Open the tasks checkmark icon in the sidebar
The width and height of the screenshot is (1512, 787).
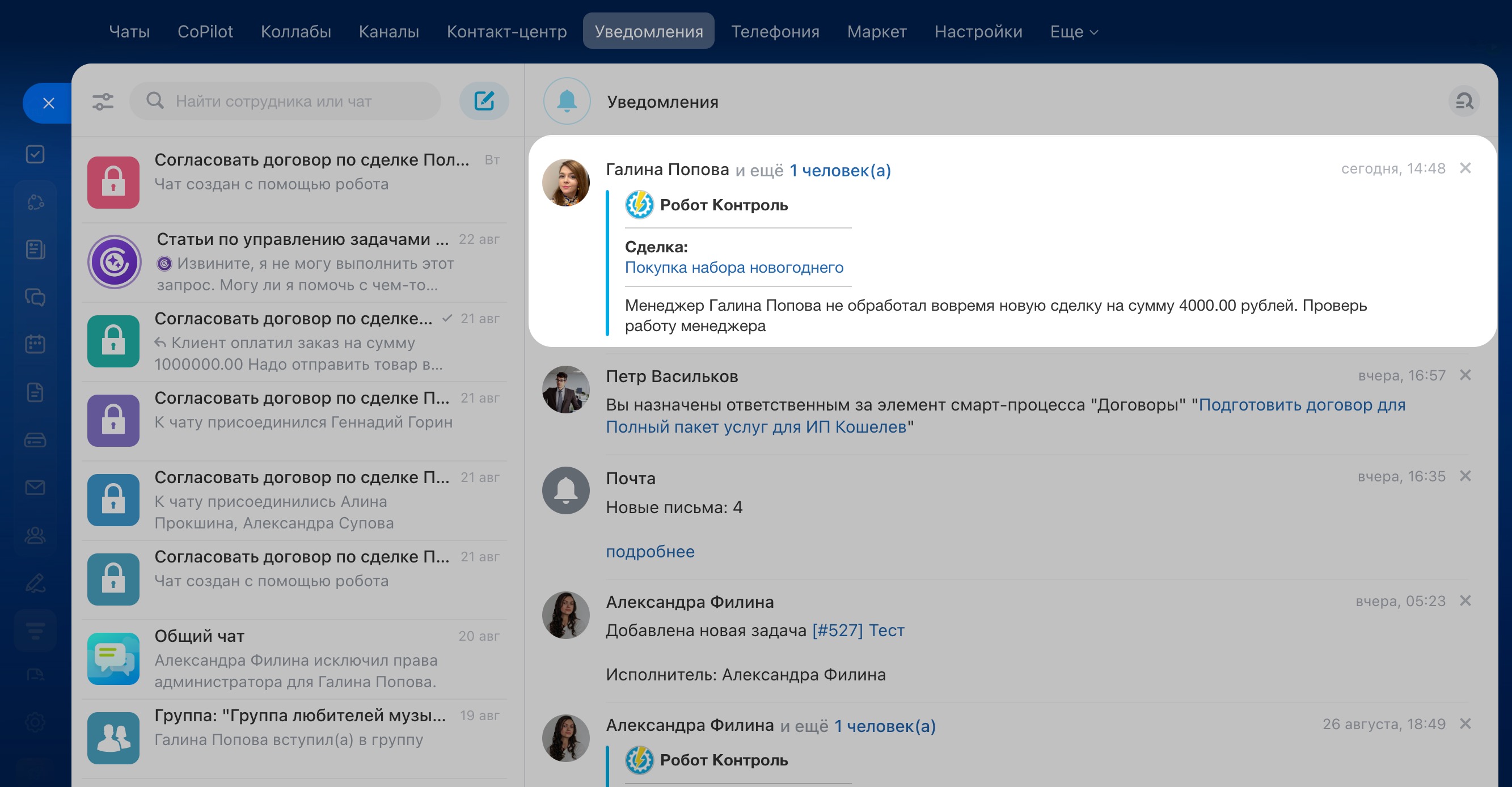click(35, 154)
